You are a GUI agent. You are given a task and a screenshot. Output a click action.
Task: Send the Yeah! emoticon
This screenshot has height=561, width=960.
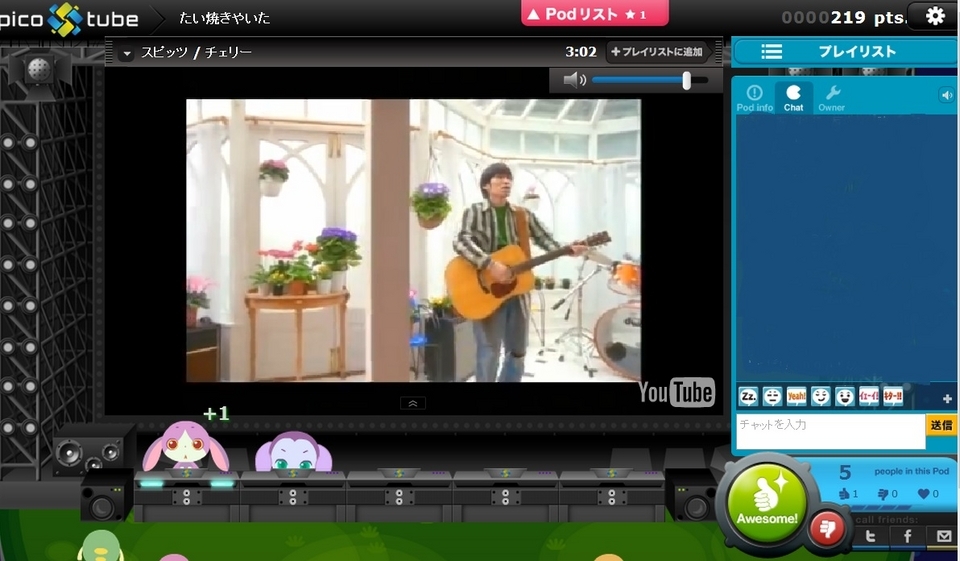tap(797, 397)
